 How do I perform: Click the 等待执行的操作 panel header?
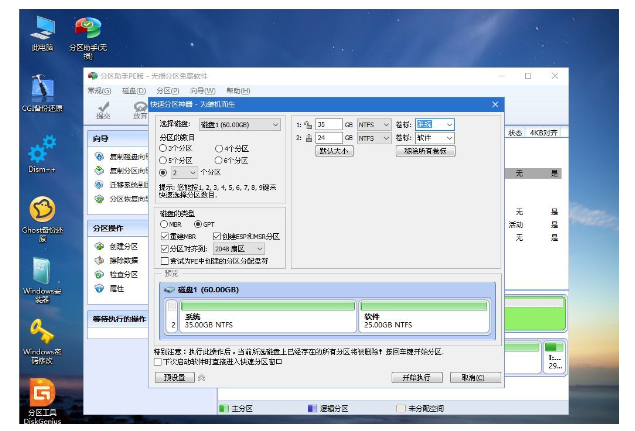click(118, 319)
